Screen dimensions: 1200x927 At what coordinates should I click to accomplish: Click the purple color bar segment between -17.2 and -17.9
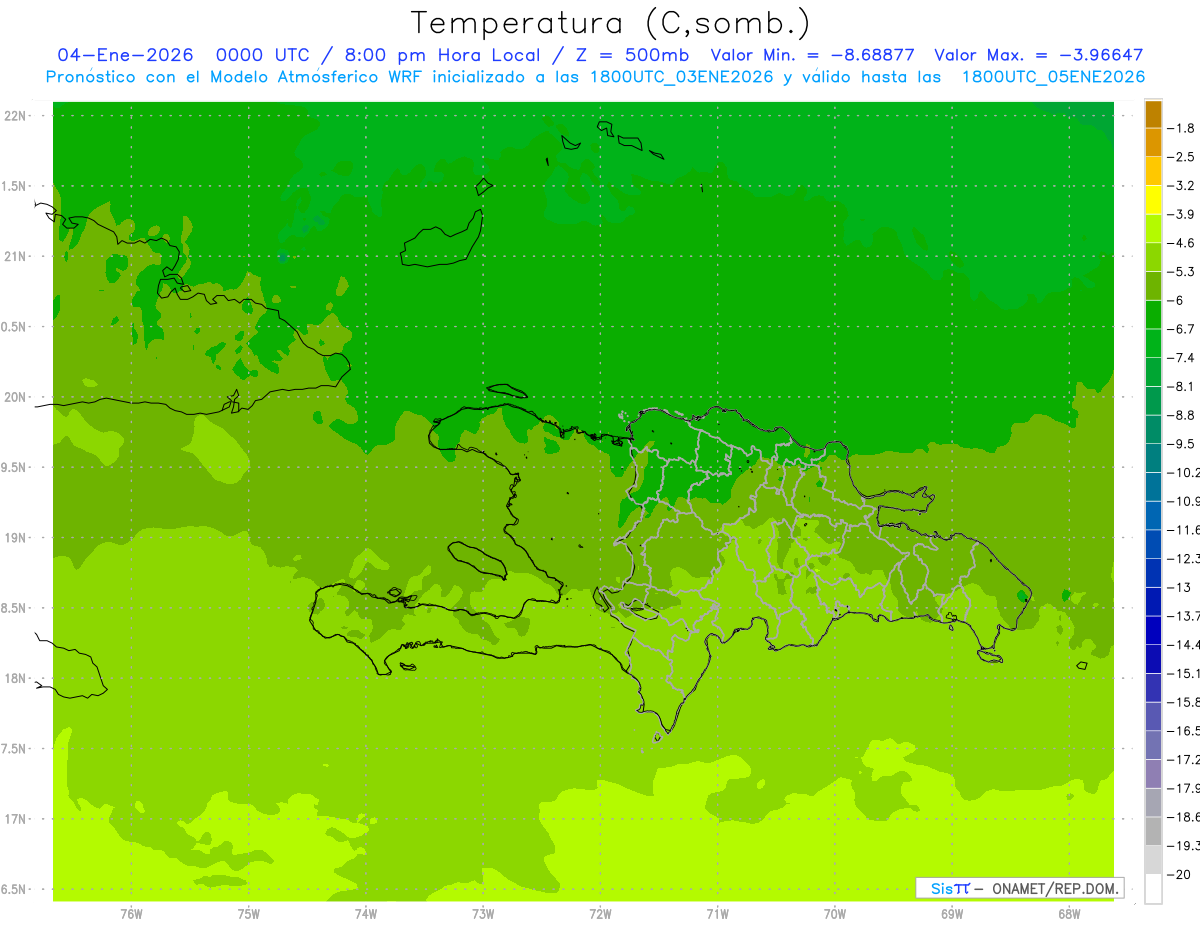(x=1153, y=773)
